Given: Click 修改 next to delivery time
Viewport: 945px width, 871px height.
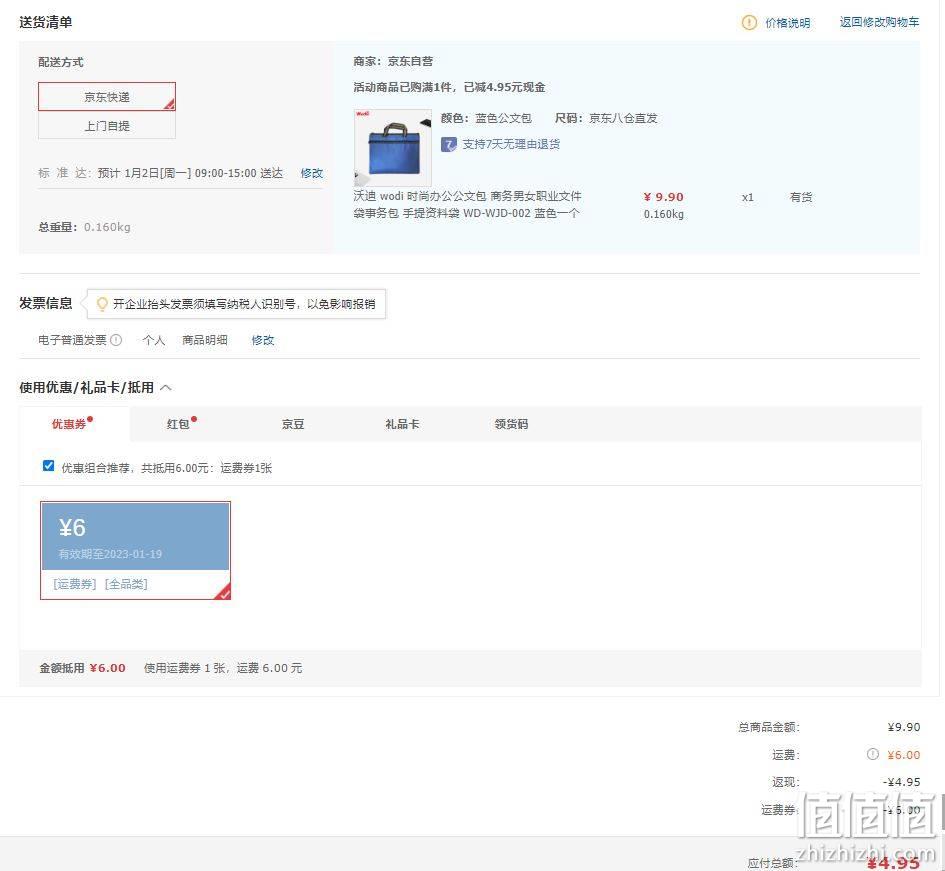Looking at the screenshot, I should [x=312, y=173].
